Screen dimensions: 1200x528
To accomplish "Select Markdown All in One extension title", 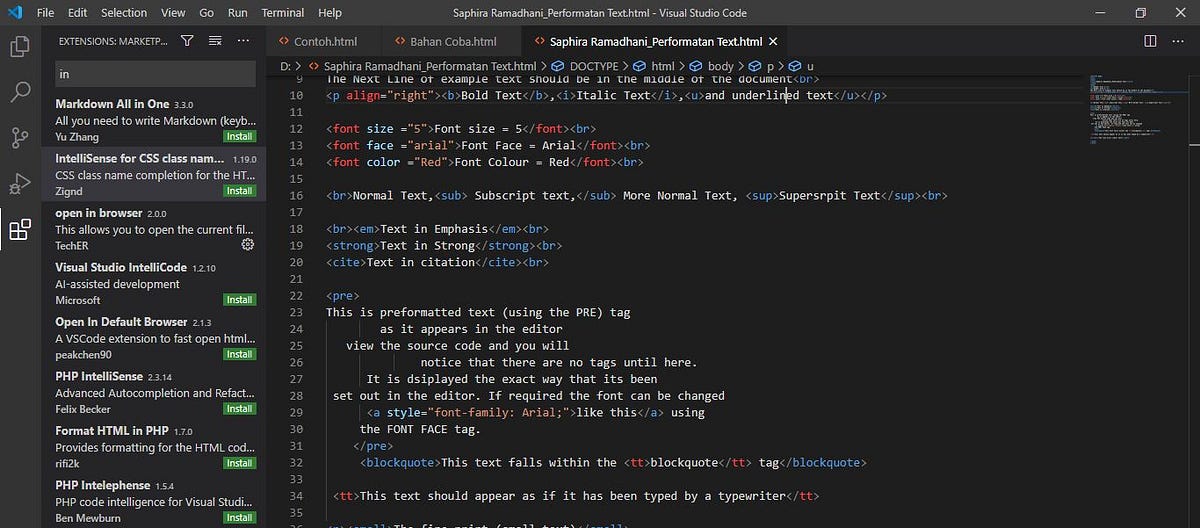I will coord(112,104).
